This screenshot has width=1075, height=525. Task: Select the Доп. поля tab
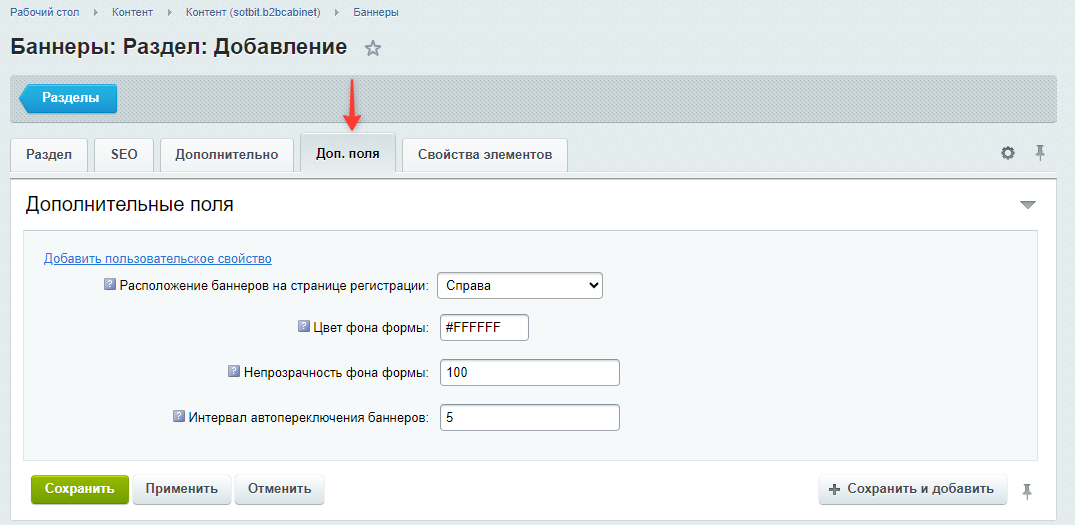tap(348, 153)
